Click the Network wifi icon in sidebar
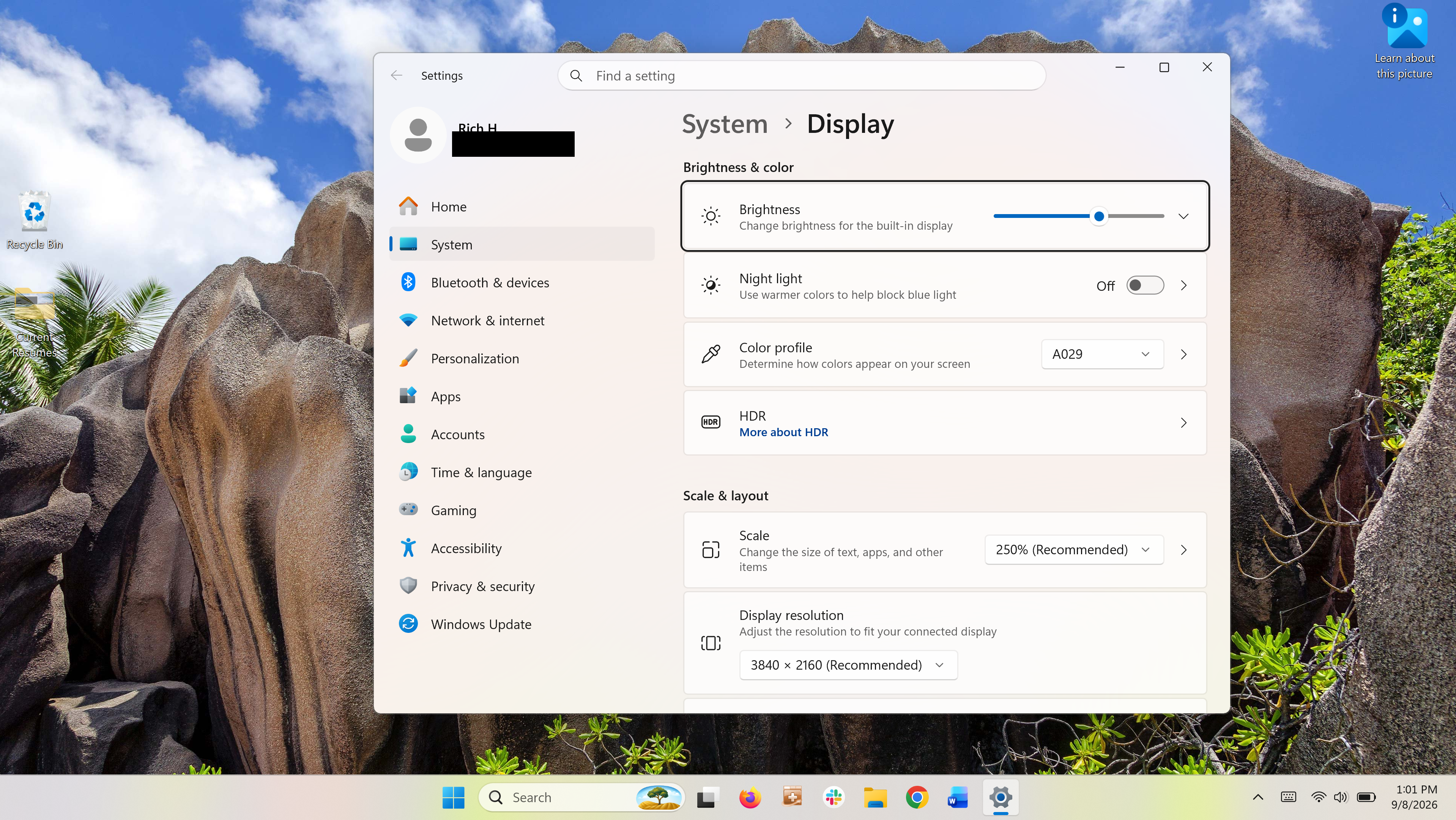 click(x=408, y=320)
